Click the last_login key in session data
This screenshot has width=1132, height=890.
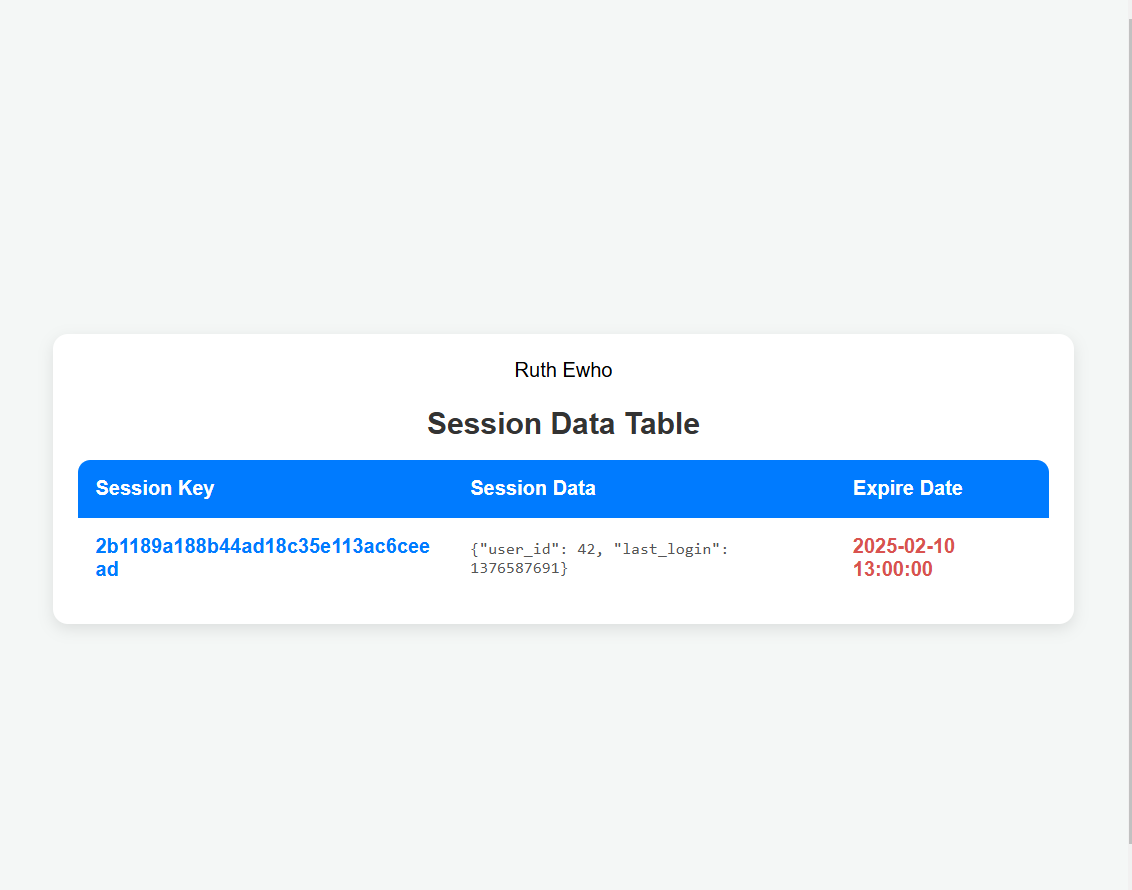tap(666, 548)
